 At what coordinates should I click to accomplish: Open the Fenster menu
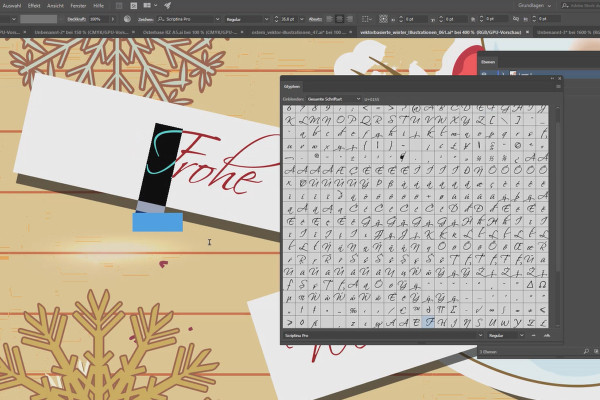[78, 6]
